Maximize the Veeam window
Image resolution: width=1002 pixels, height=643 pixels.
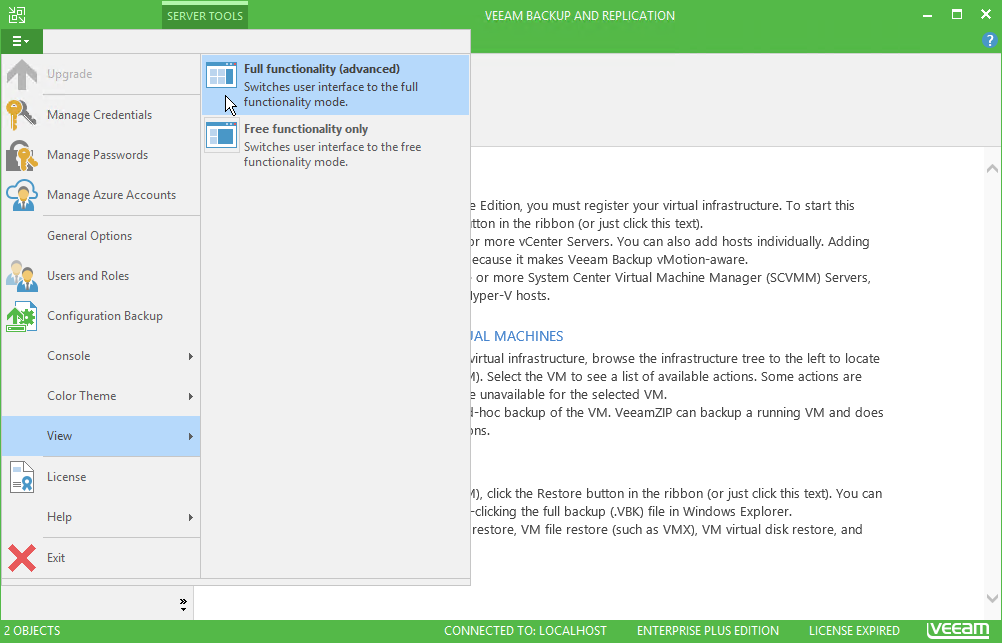[957, 15]
